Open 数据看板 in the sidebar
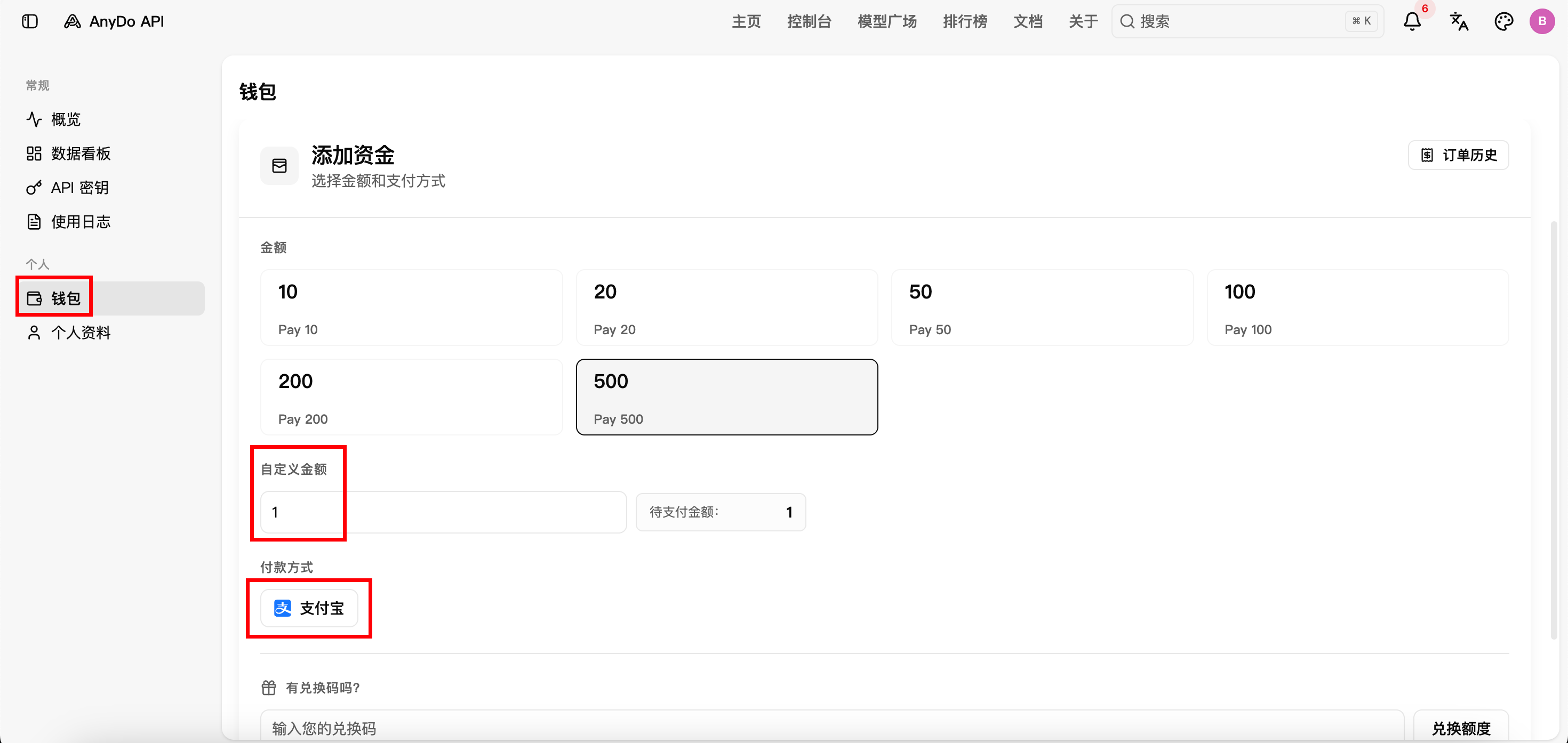This screenshot has width=1568, height=743. [x=111, y=154]
